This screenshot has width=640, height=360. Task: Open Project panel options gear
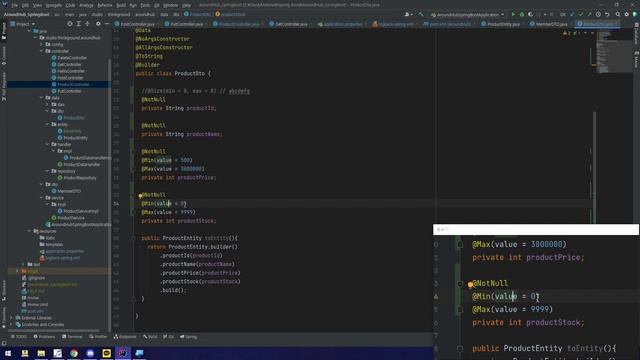pos(98,24)
